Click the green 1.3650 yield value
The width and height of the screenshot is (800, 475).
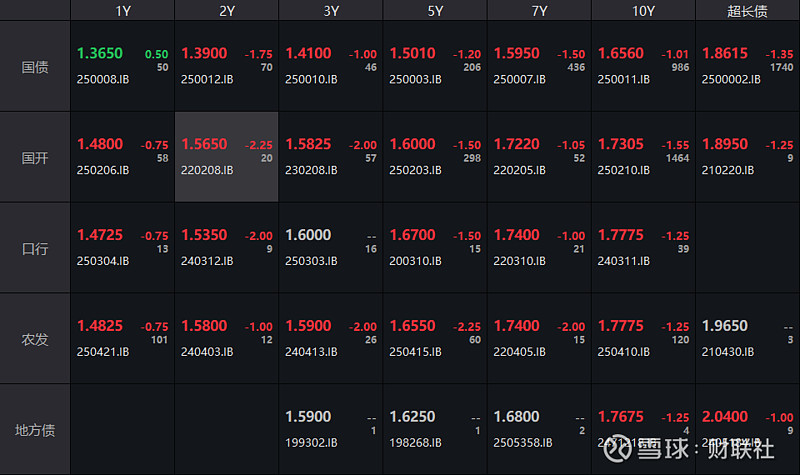[x=101, y=54]
